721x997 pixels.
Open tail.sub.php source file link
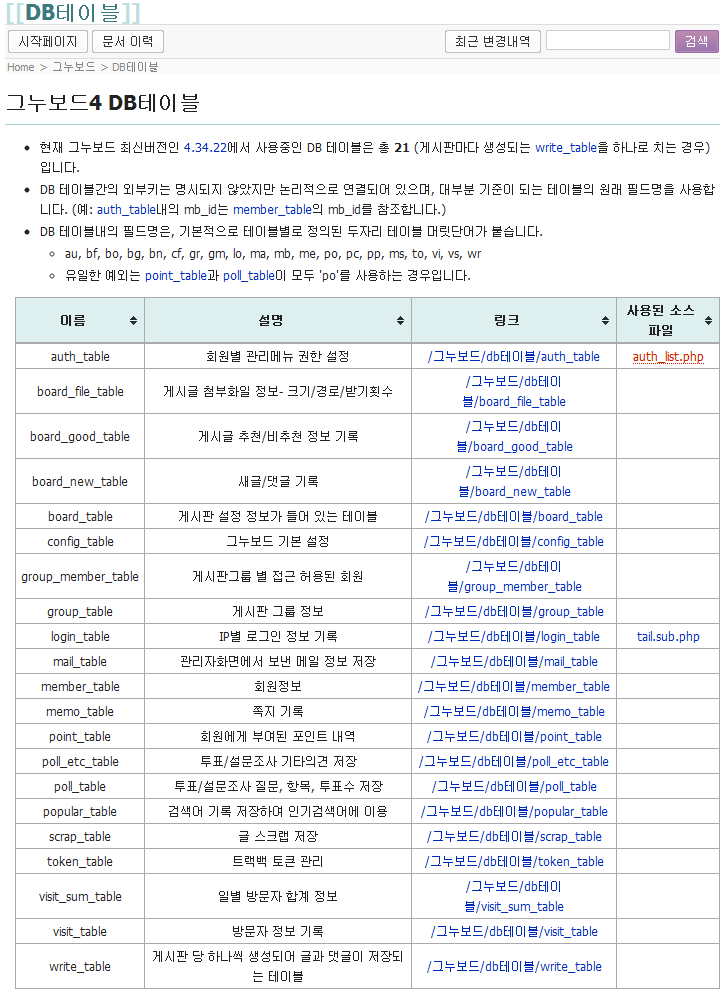pos(668,636)
